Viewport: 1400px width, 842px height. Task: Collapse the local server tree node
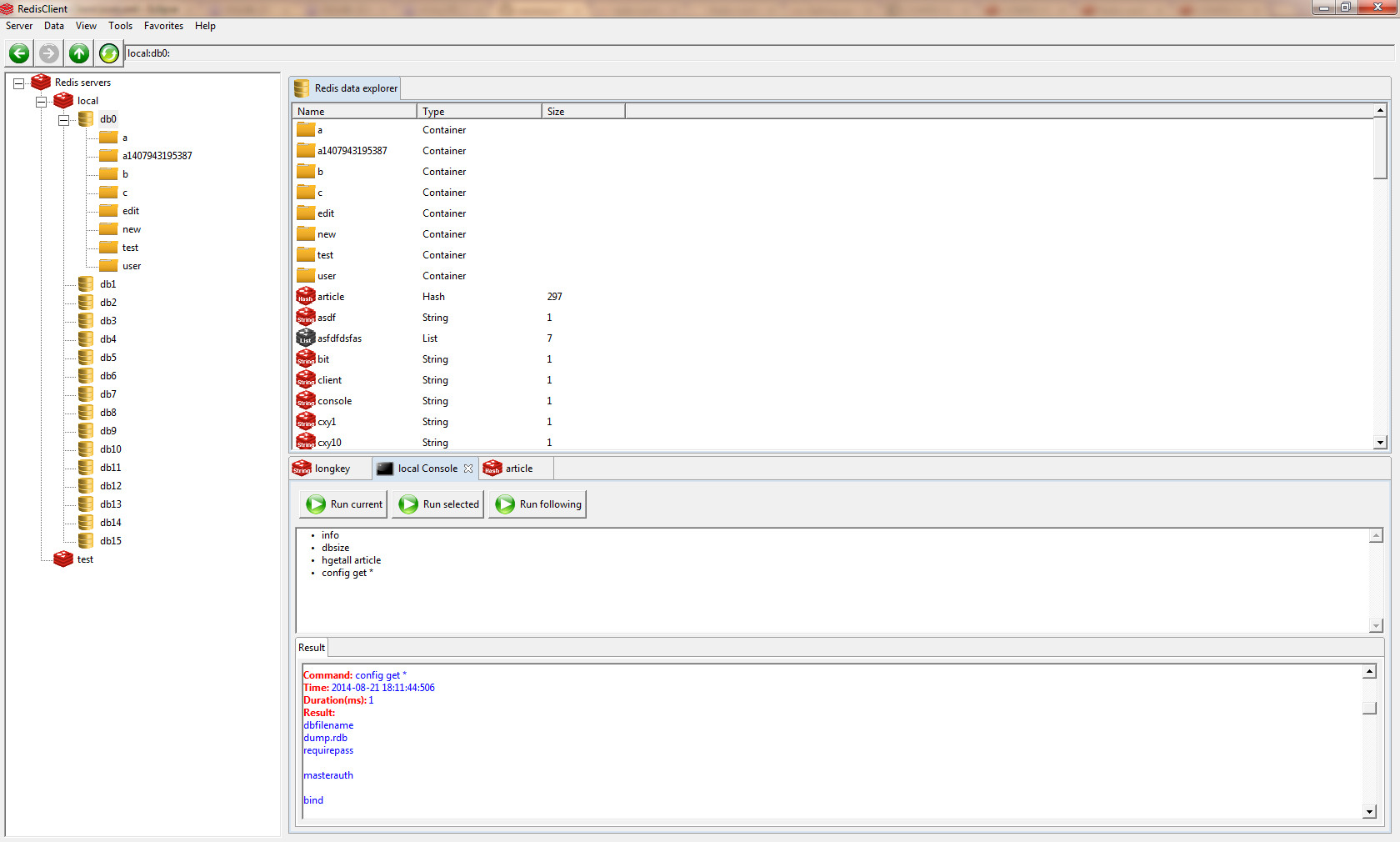[x=41, y=101]
